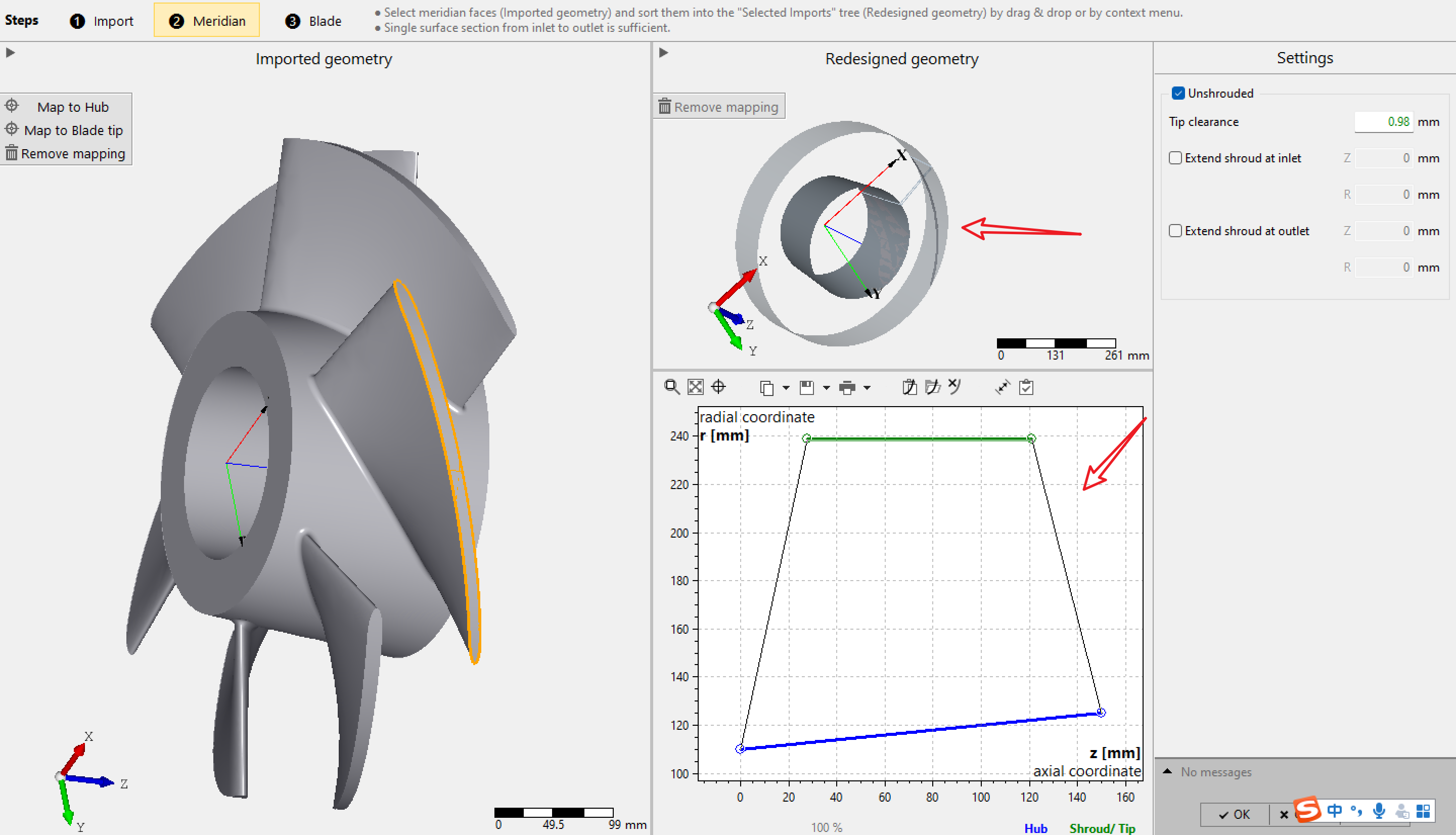Switch to the Blade step tab
1456x835 pixels.
tap(313, 21)
